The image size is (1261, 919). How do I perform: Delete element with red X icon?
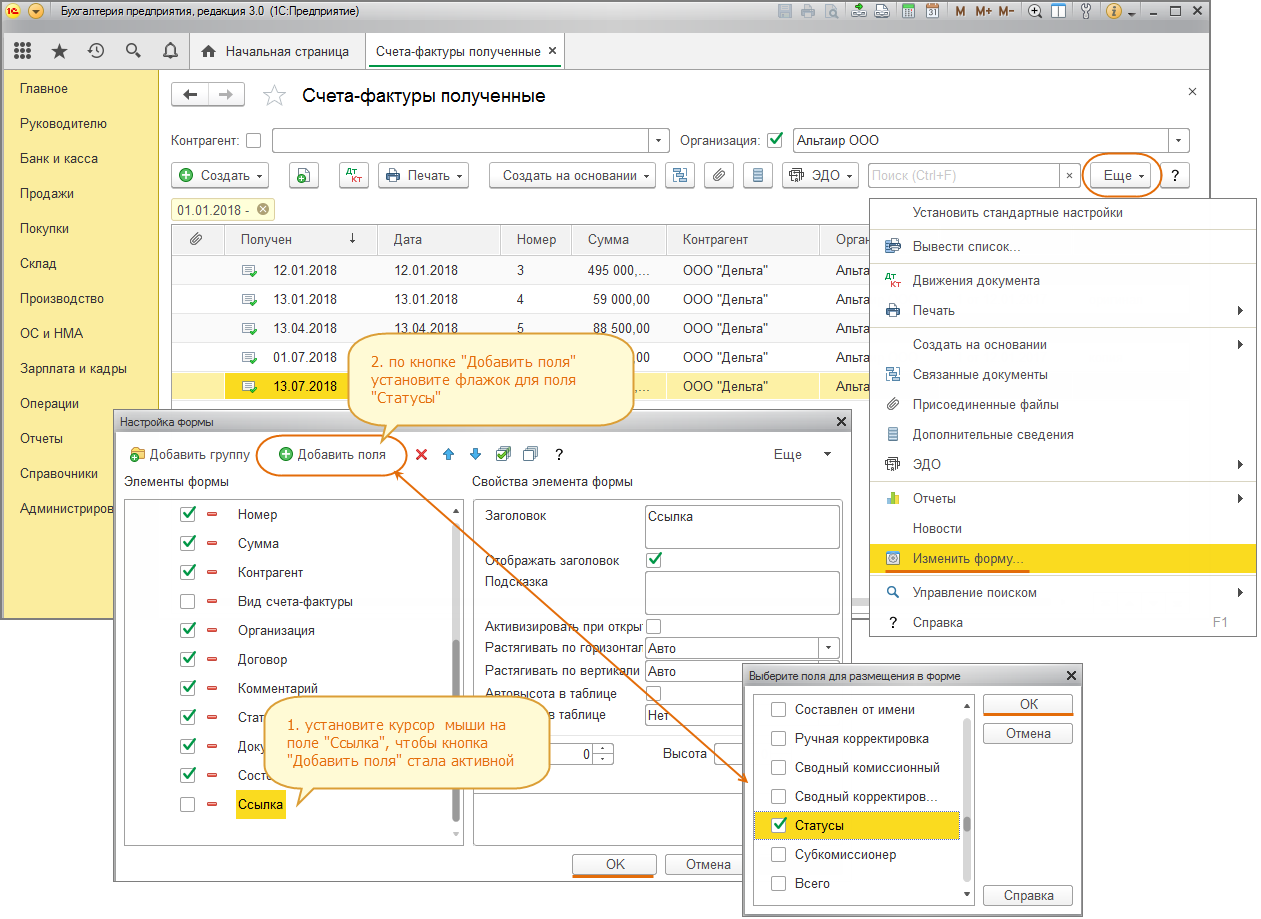click(422, 454)
